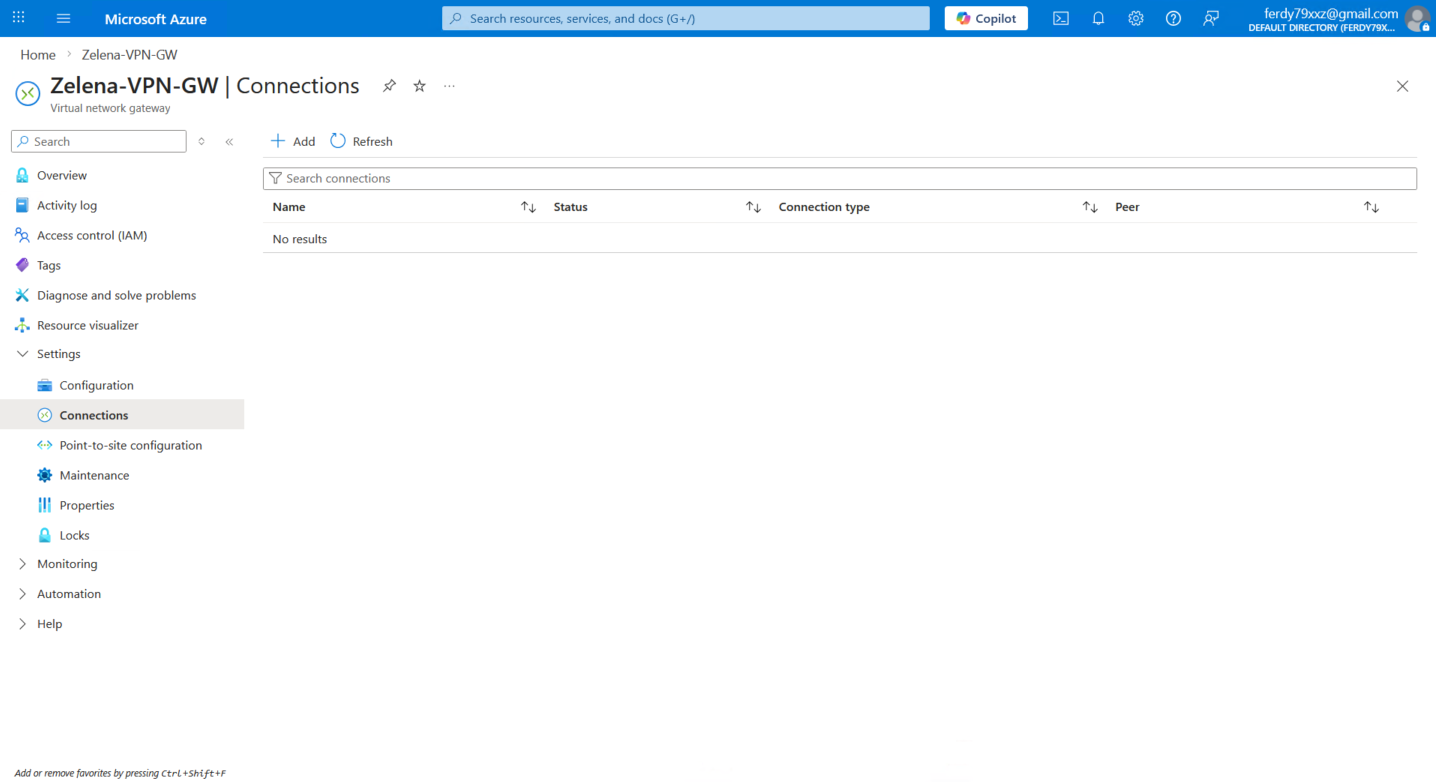This screenshot has width=1436, height=782.
Task: Go to Access control (IAM)
Action: click(92, 235)
